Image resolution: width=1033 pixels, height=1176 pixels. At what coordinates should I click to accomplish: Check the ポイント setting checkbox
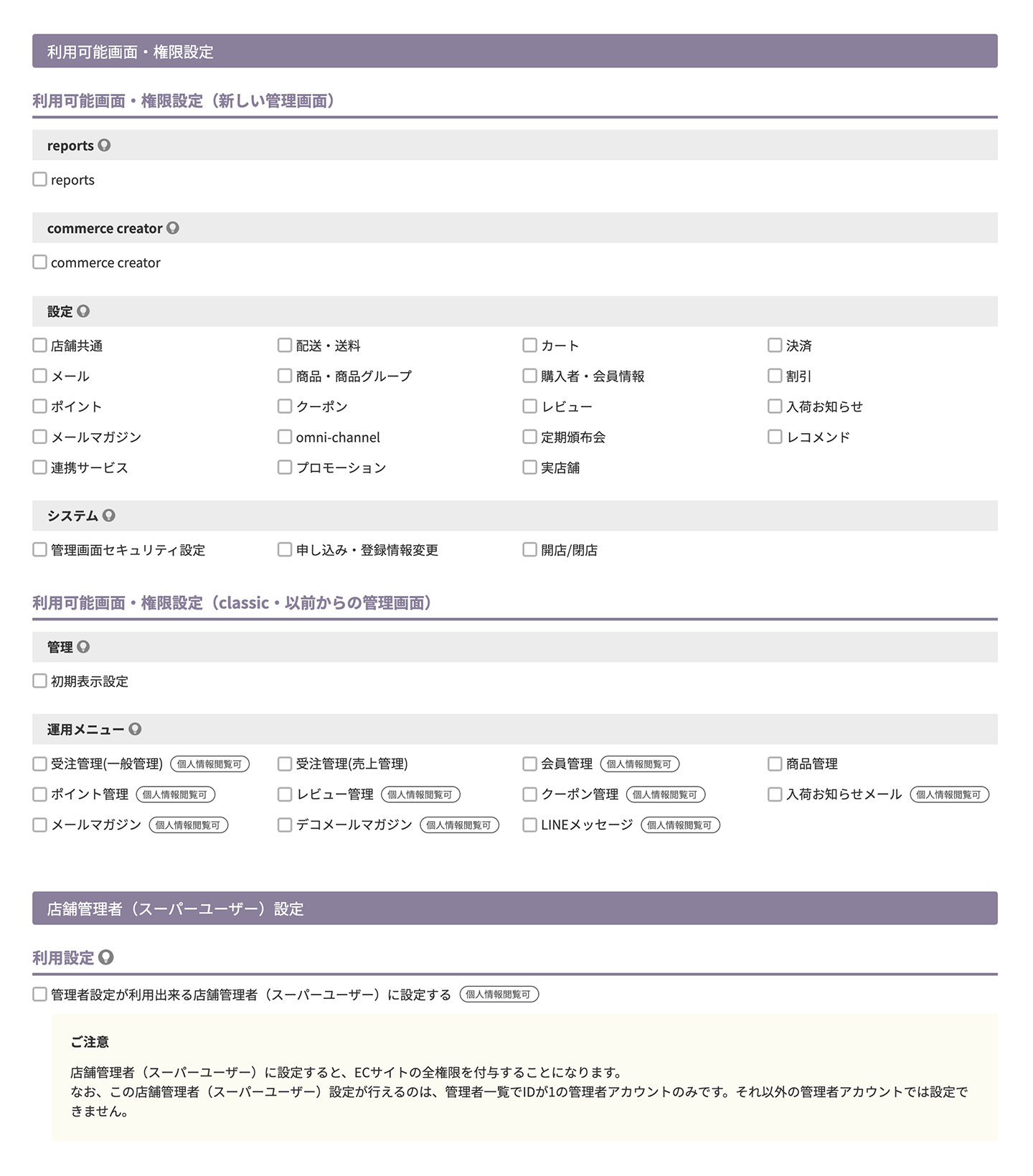pos(40,407)
